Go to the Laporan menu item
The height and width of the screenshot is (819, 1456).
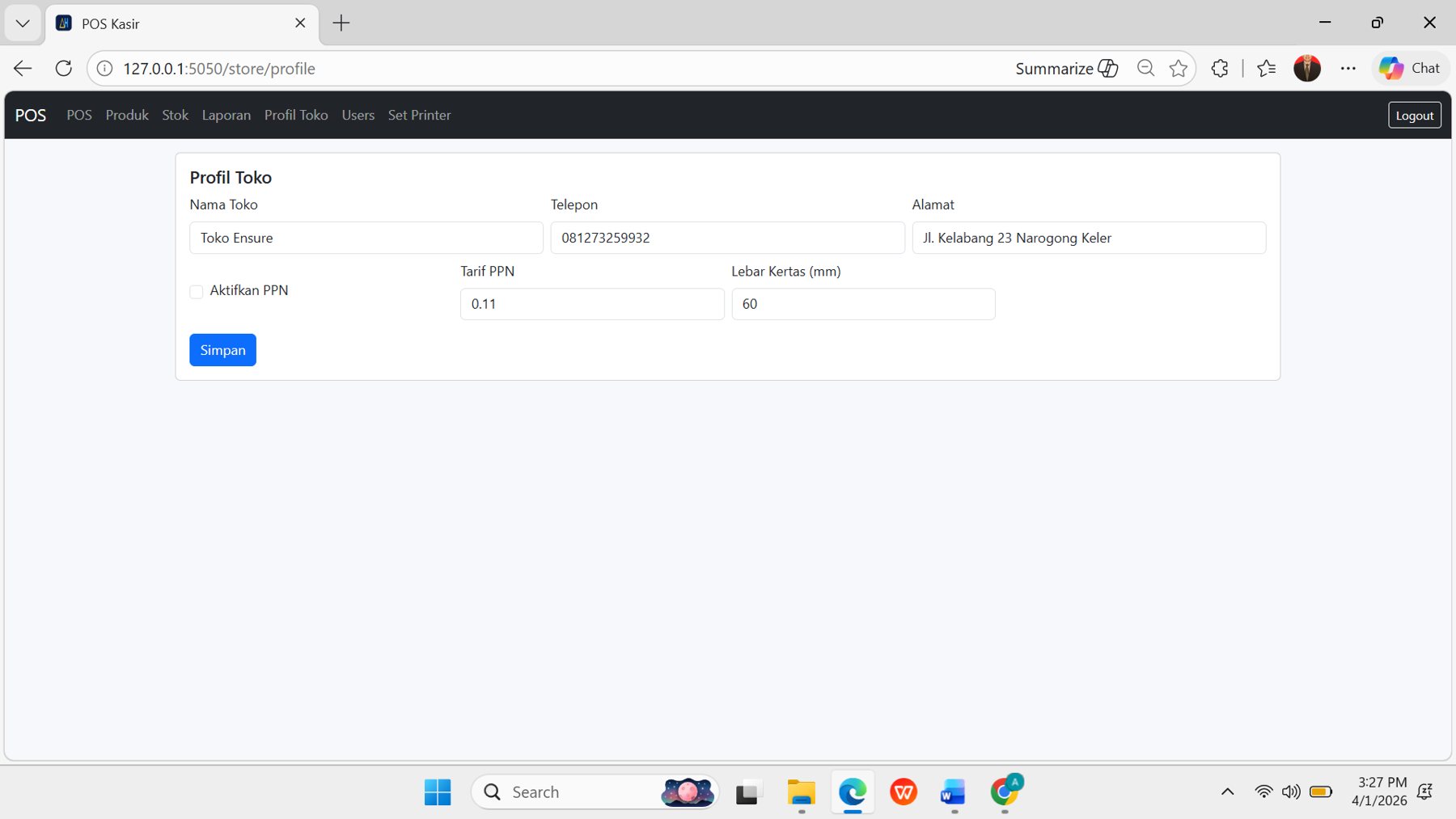226,115
